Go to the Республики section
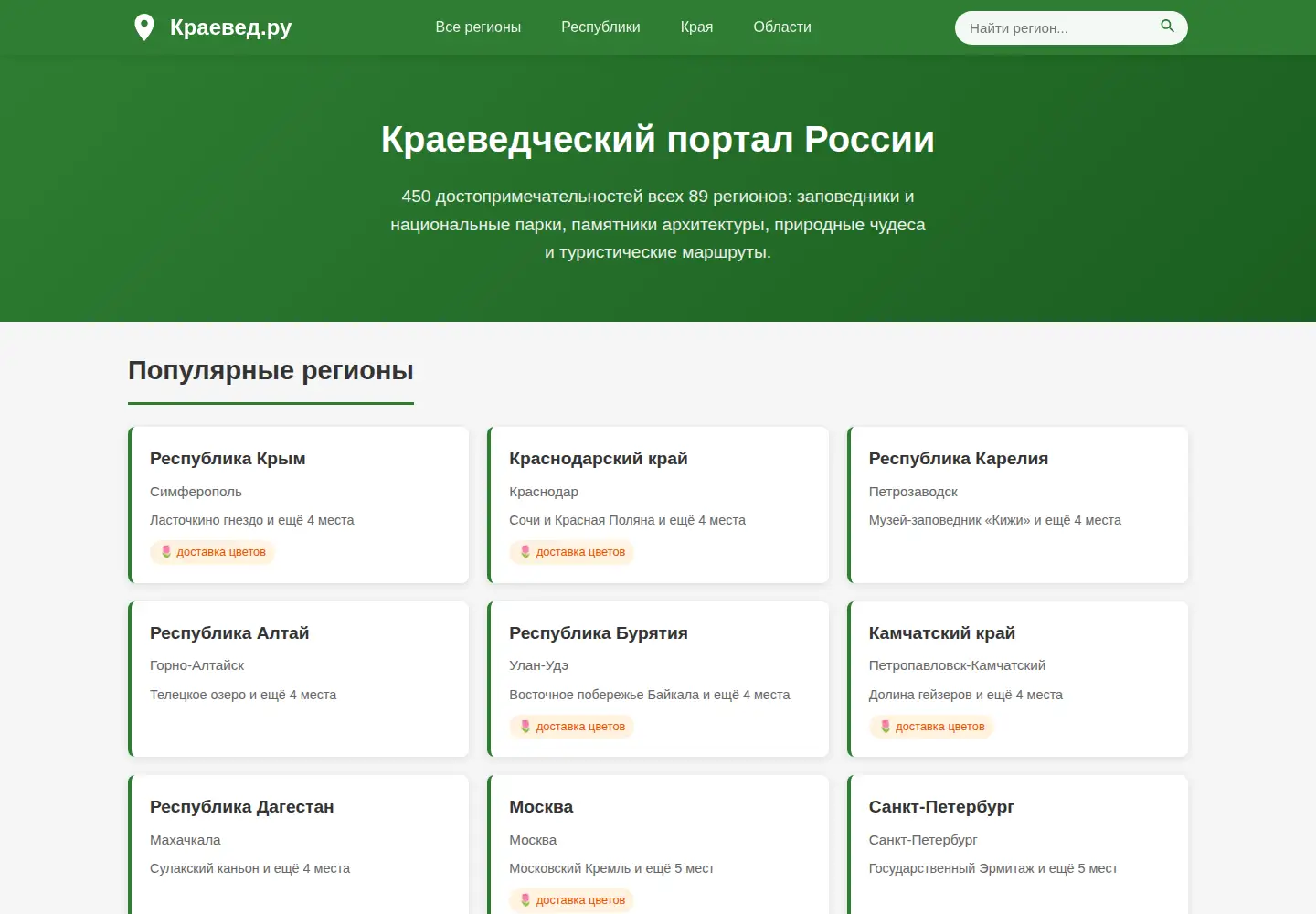The width and height of the screenshot is (1316, 914). pyautogui.click(x=600, y=27)
